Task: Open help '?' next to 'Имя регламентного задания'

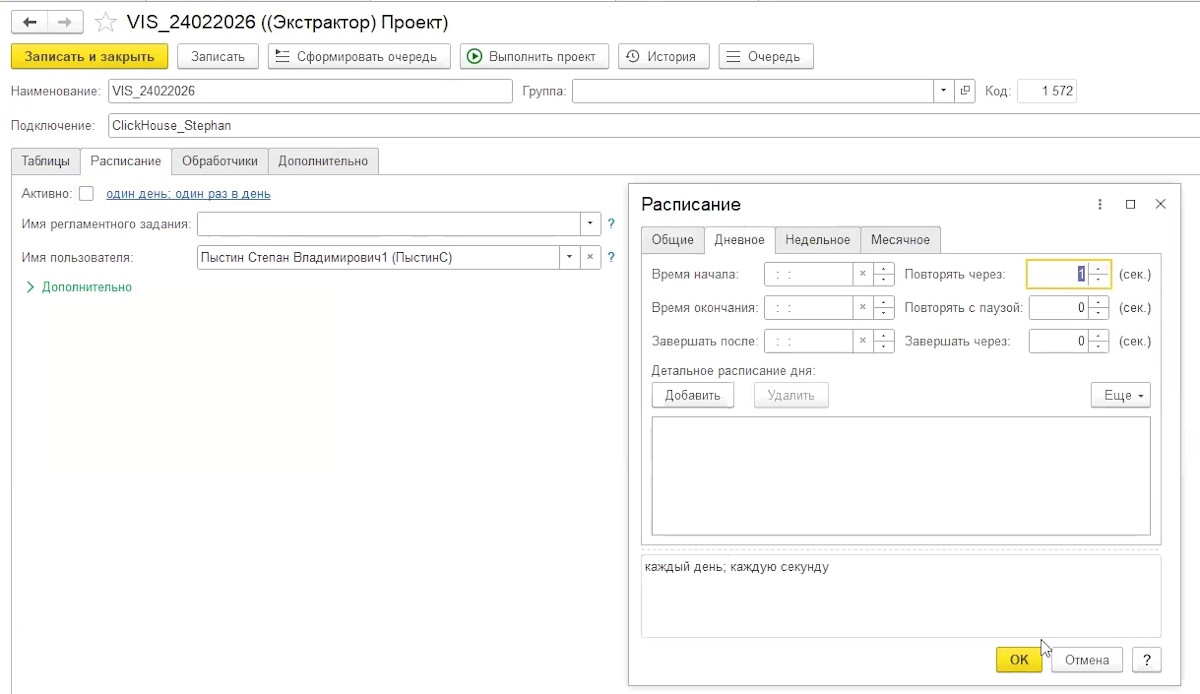Action: click(x=611, y=223)
